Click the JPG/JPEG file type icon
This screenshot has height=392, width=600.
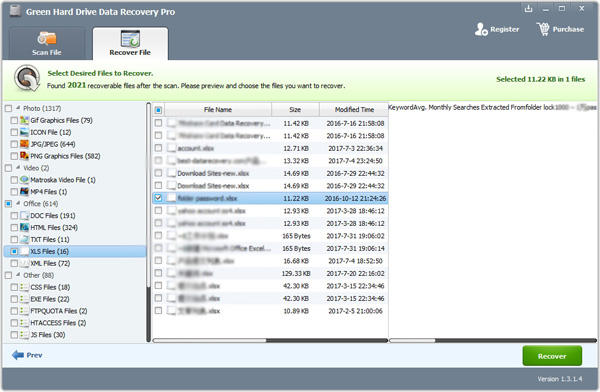tap(24, 144)
